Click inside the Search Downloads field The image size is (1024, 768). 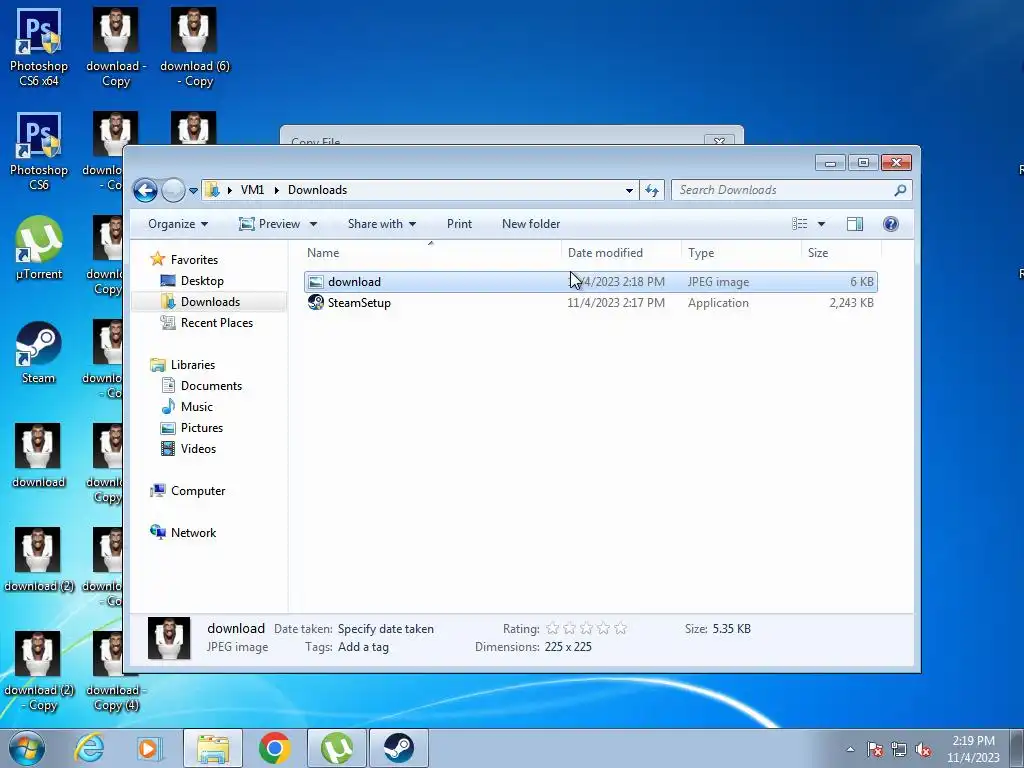click(x=784, y=190)
